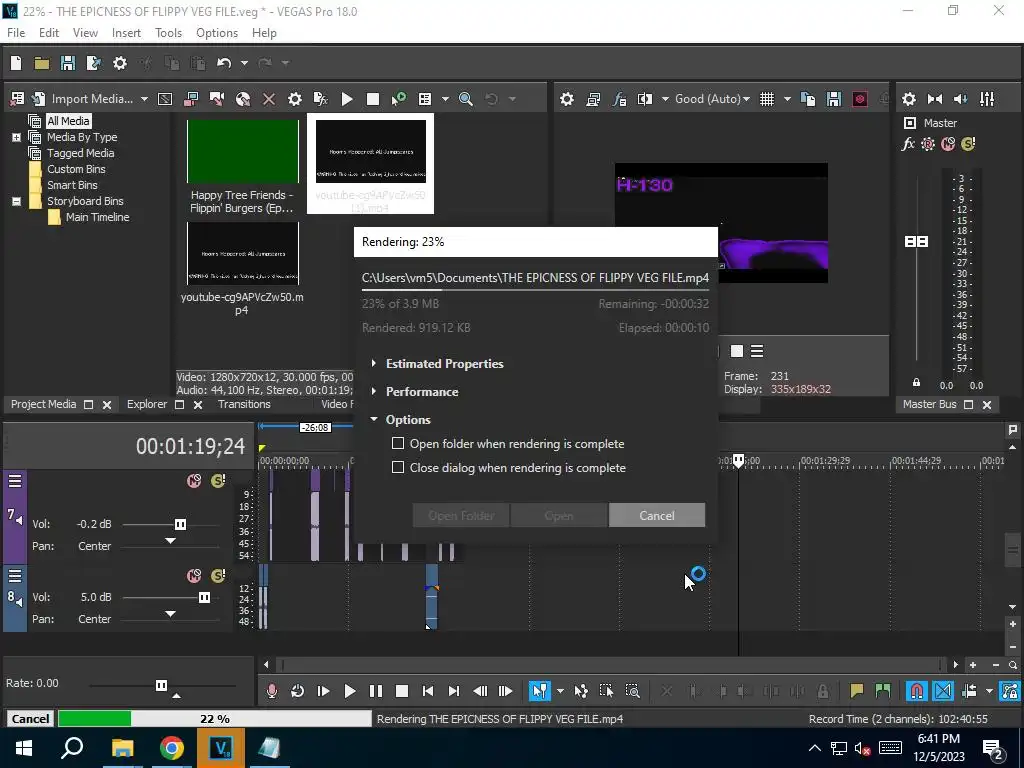
Task: Click Video Output FX icon in preview
Action: [619, 99]
